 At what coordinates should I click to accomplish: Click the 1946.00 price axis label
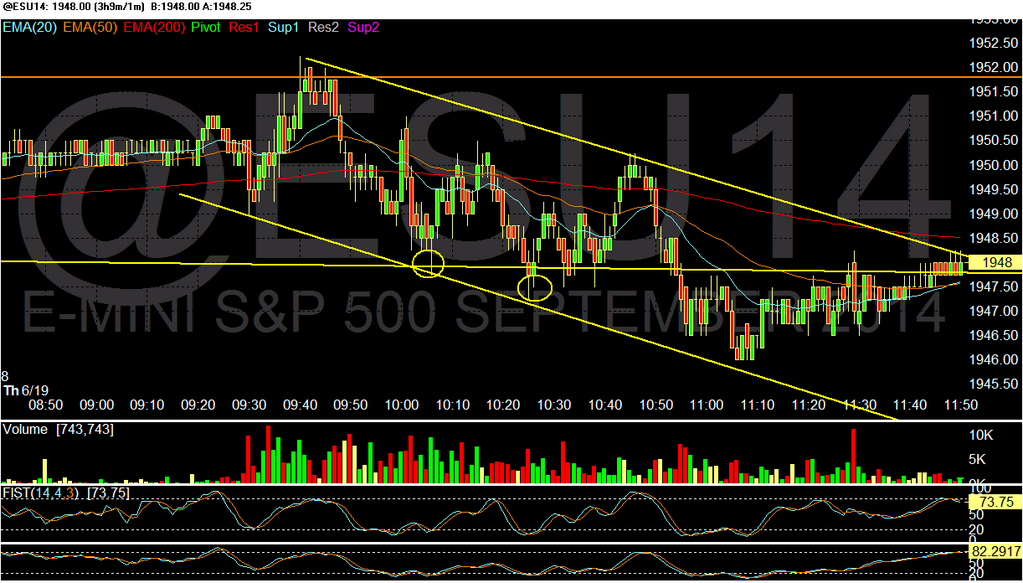click(x=994, y=359)
